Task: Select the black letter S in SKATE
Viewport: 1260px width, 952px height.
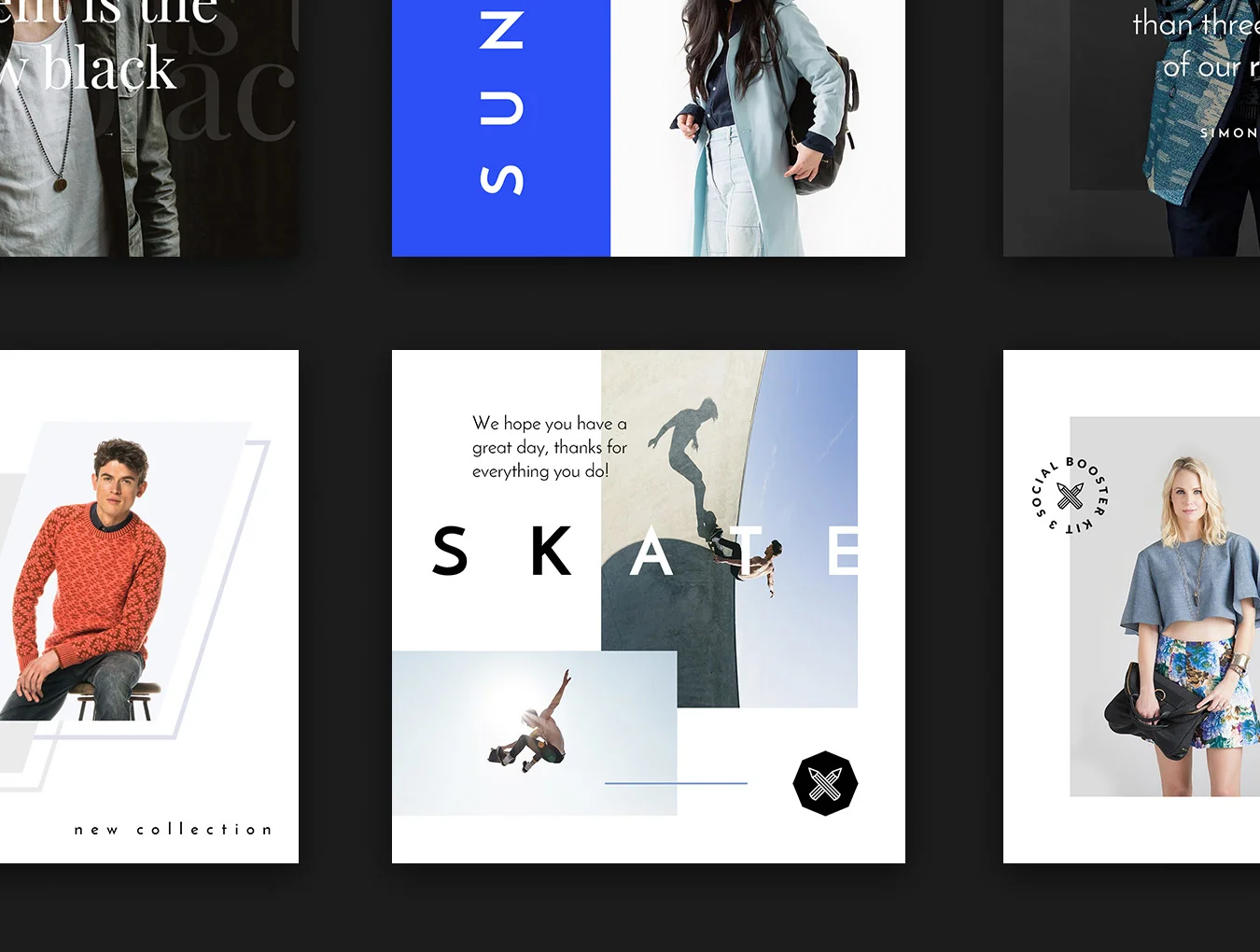Action: point(450,551)
